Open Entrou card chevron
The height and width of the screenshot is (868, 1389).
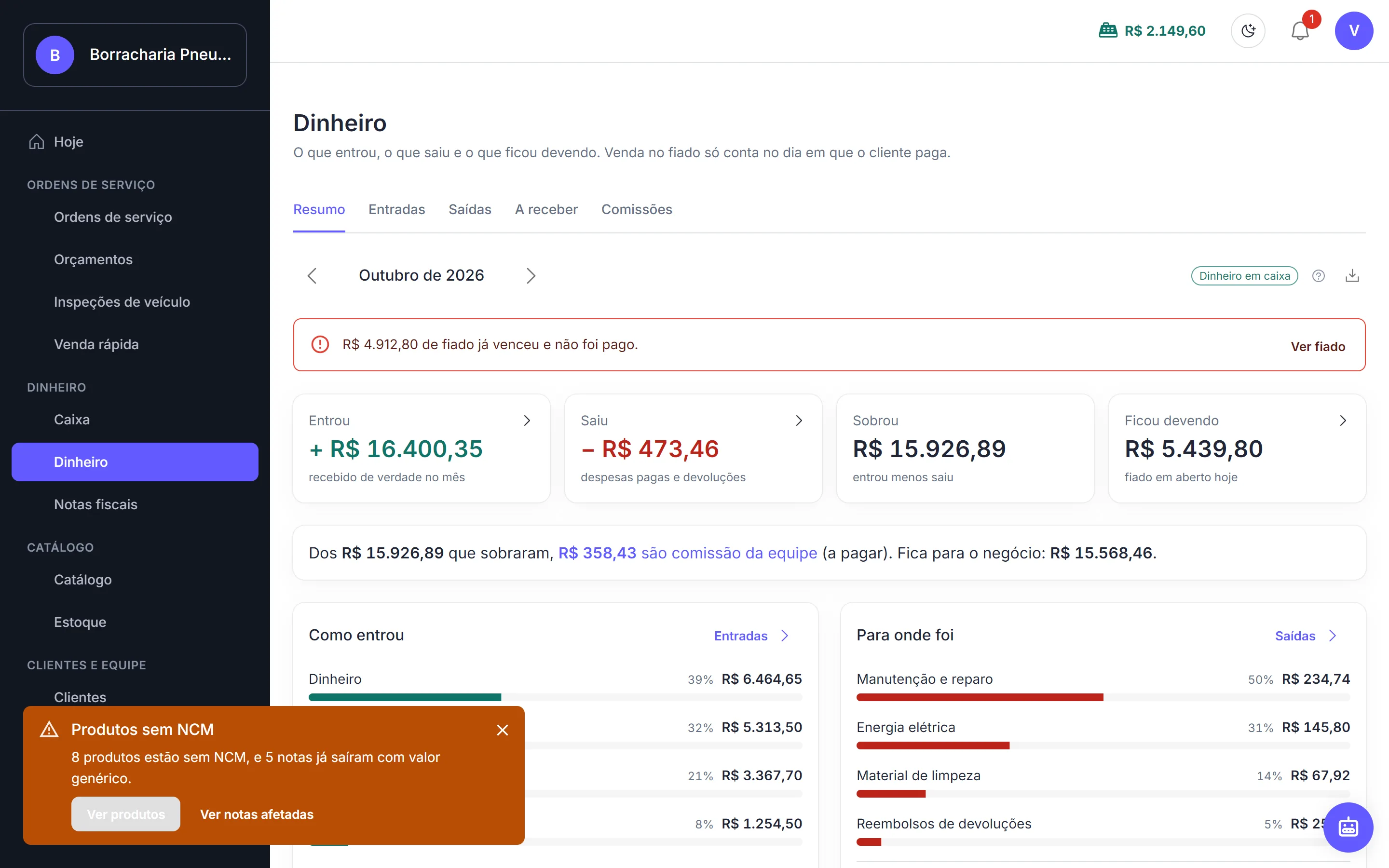[527, 421]
